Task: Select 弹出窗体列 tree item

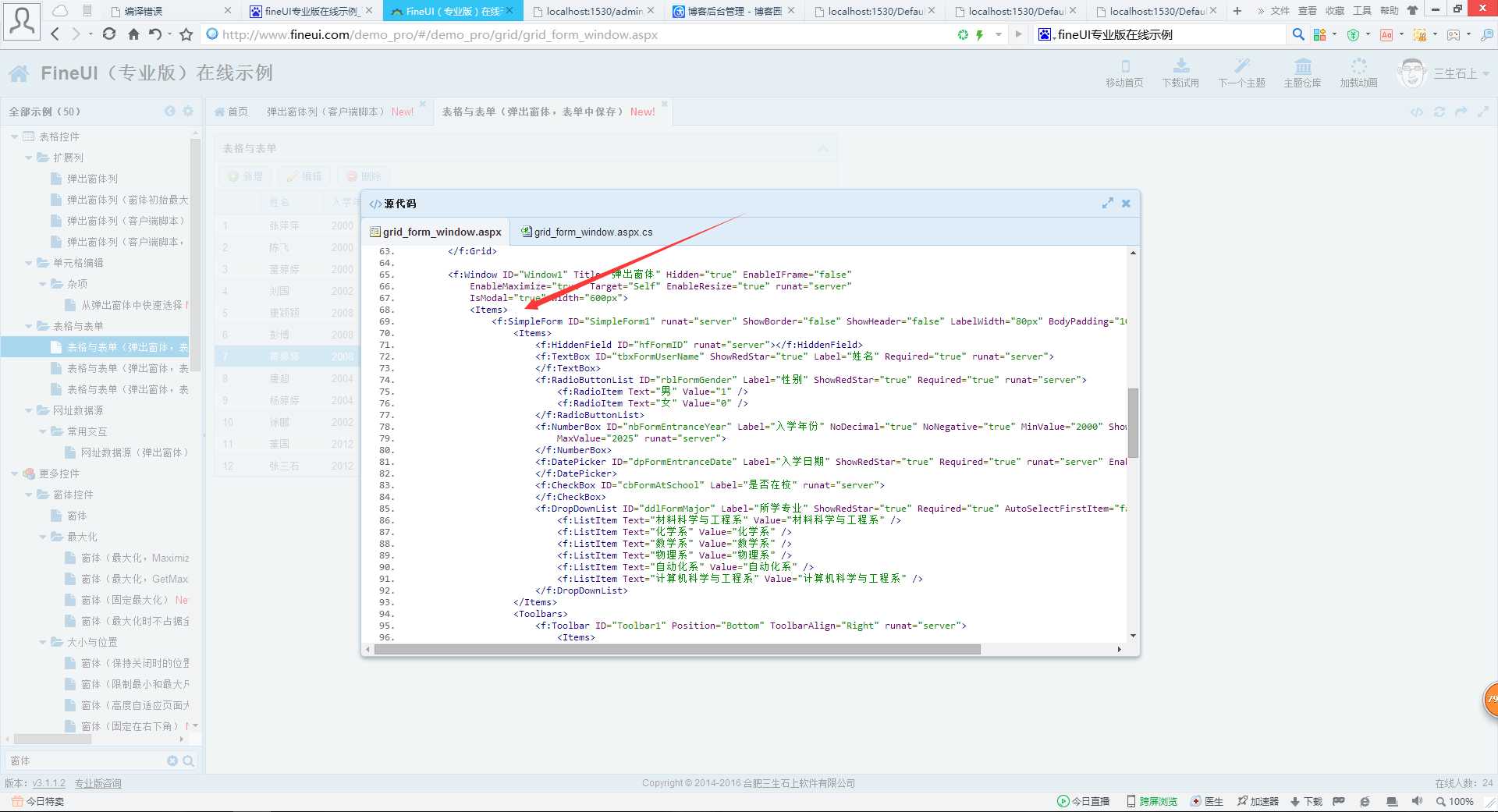Action: coord(92,179)
